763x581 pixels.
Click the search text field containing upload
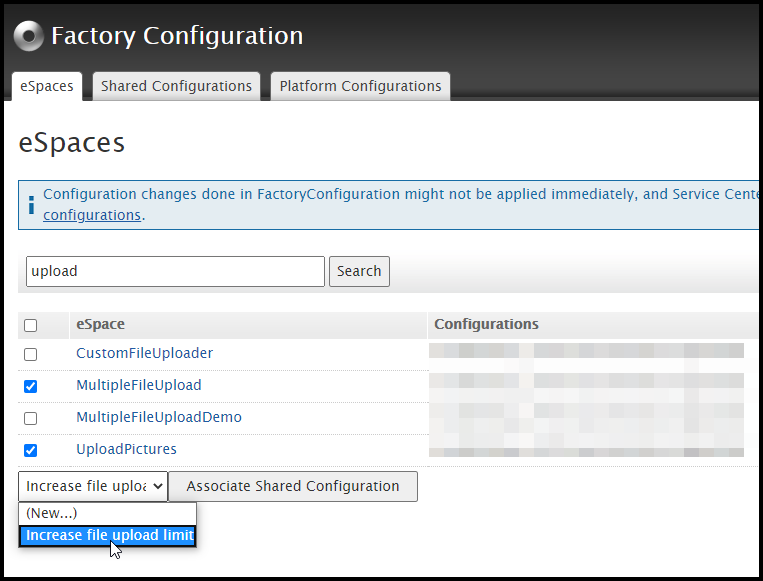[x=175, y=271]
